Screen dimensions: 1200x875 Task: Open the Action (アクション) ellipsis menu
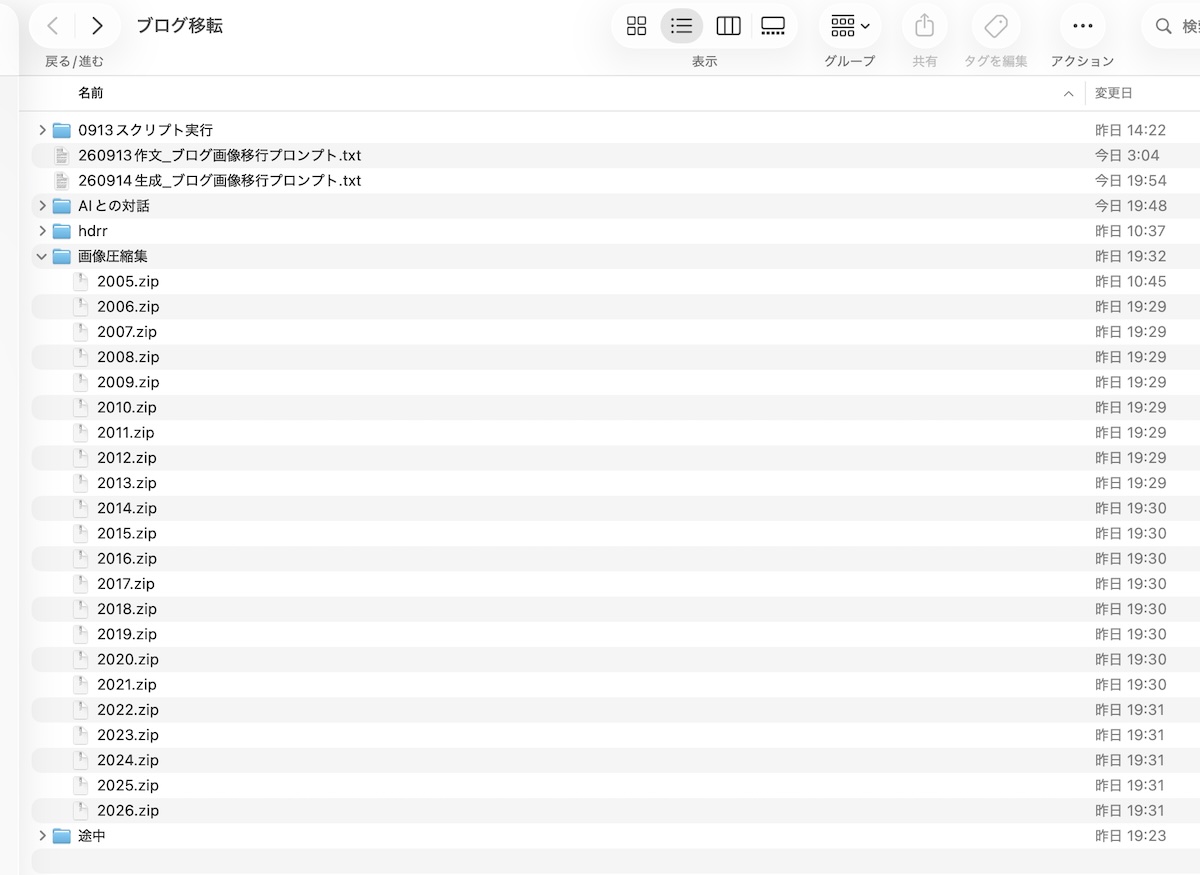click(1082, 26)
